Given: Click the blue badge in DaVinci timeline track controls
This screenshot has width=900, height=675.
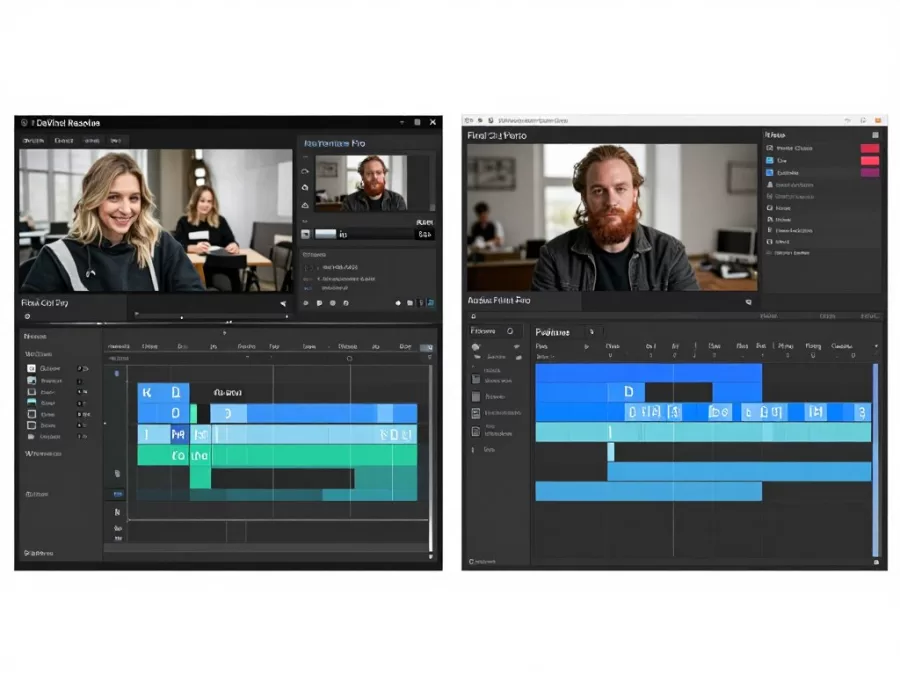Looking at the screenshot, I should [117, 494].
